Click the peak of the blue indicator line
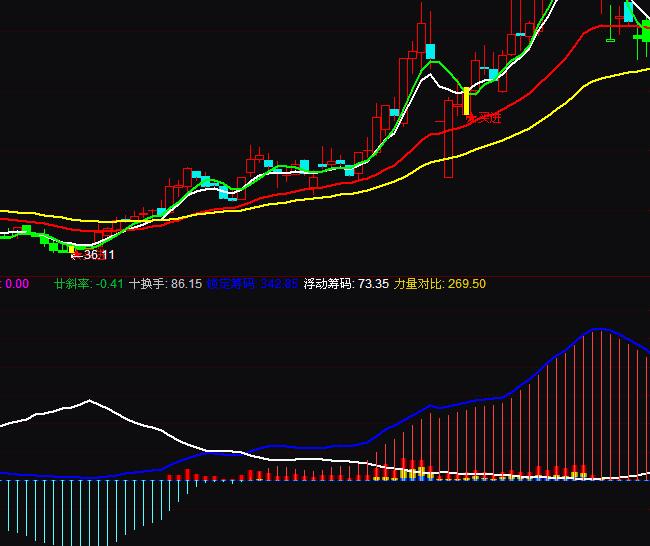This screenshot has width=650, height=546. tap(600, 328)
